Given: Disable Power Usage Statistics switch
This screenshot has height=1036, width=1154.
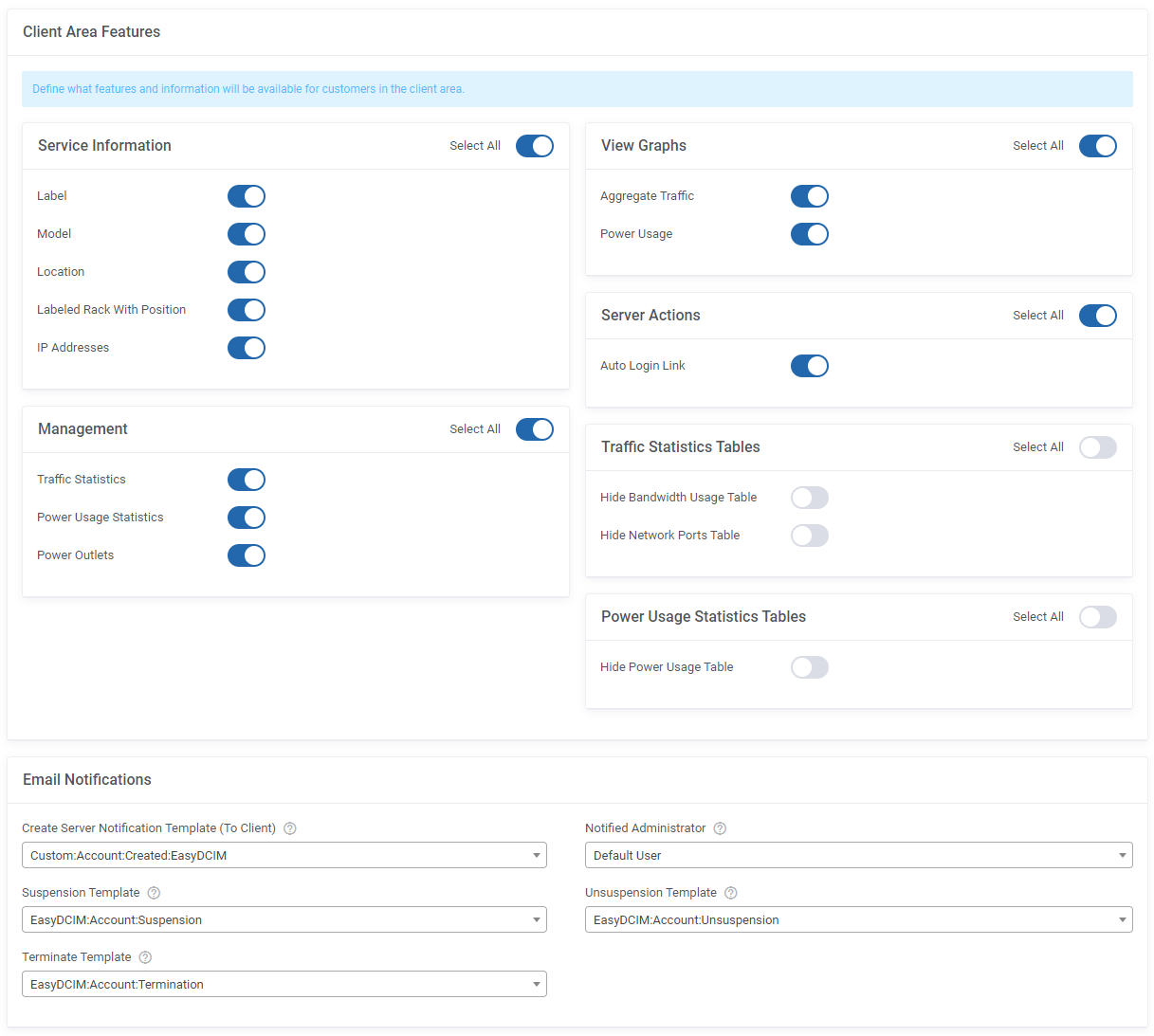Looking at the screenshot, I should coord(247,518).
